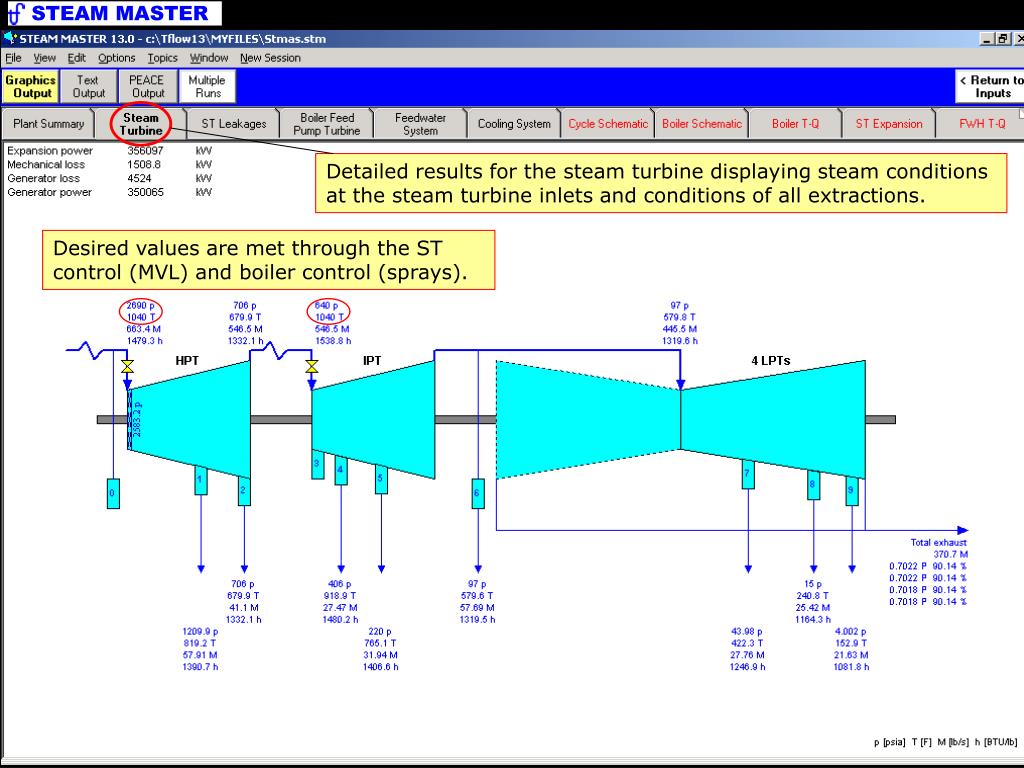View the Cycle Schematic tab

pyautogui.click(x=608, y=123)
